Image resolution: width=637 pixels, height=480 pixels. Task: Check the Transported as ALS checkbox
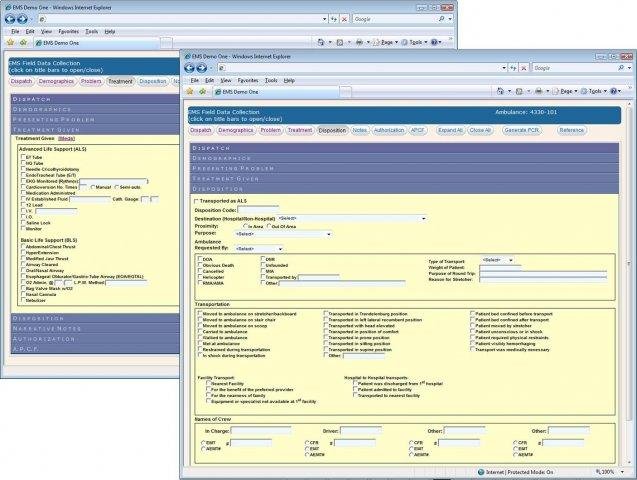[x=196, y=201]
